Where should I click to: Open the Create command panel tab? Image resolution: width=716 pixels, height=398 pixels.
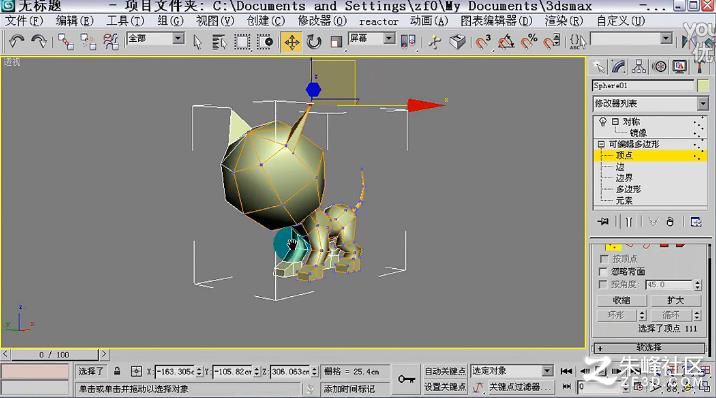598,67
